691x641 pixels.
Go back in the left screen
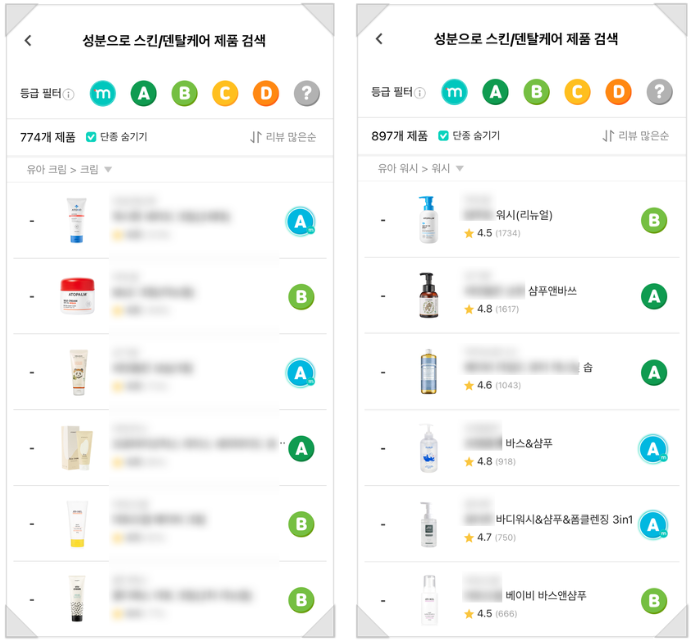click(x=28, y=41)
